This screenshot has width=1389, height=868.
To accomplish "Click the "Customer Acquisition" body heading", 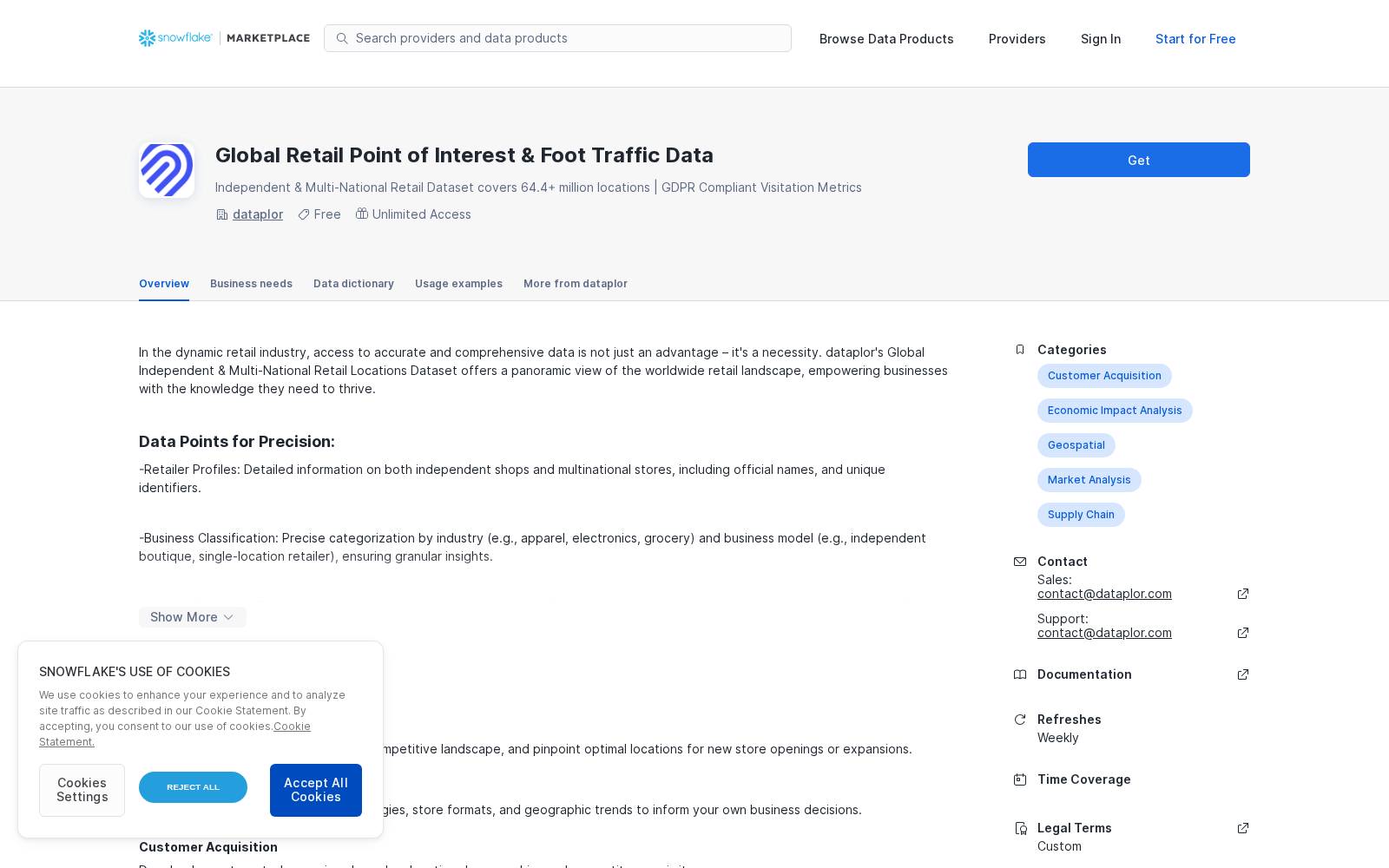I will (208, 847).
